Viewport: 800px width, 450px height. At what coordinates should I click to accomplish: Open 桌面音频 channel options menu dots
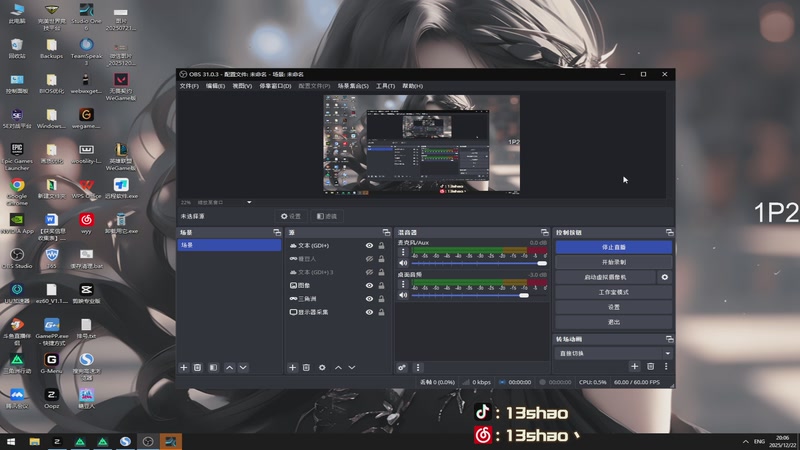click(403, 284)
